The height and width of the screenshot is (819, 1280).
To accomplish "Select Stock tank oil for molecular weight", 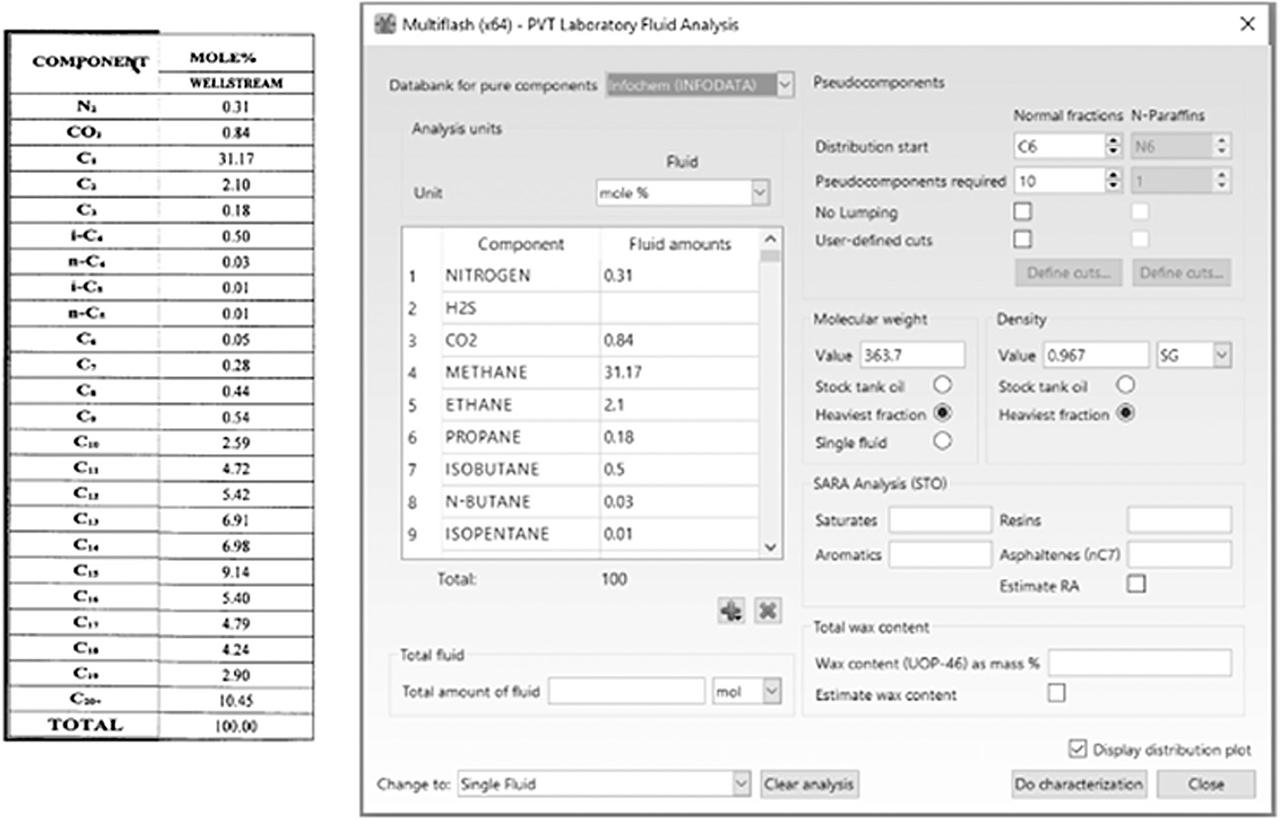I will point(941,386).
